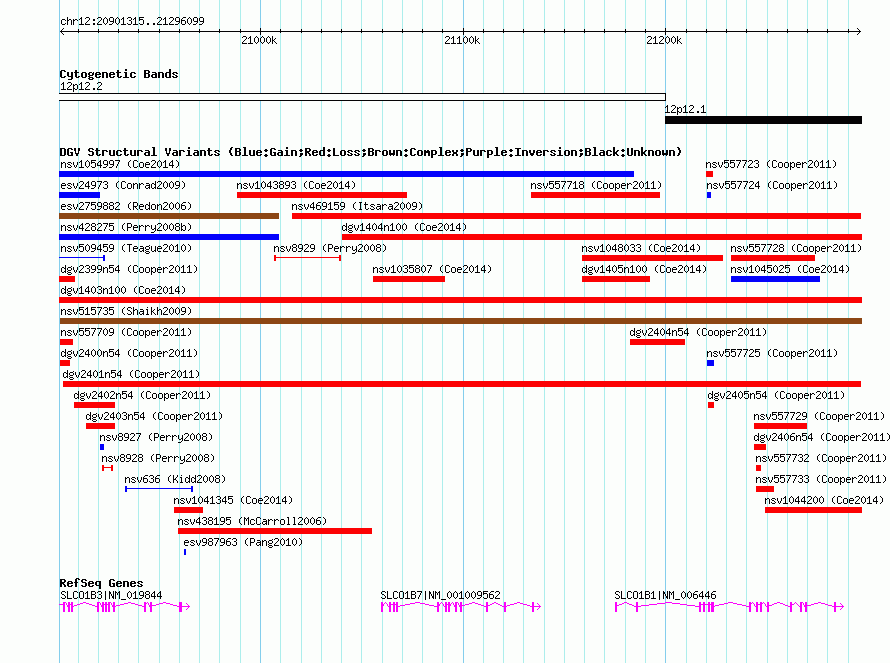Click the nsv469159 (Itsara2009) label

[x=357, y=206]
